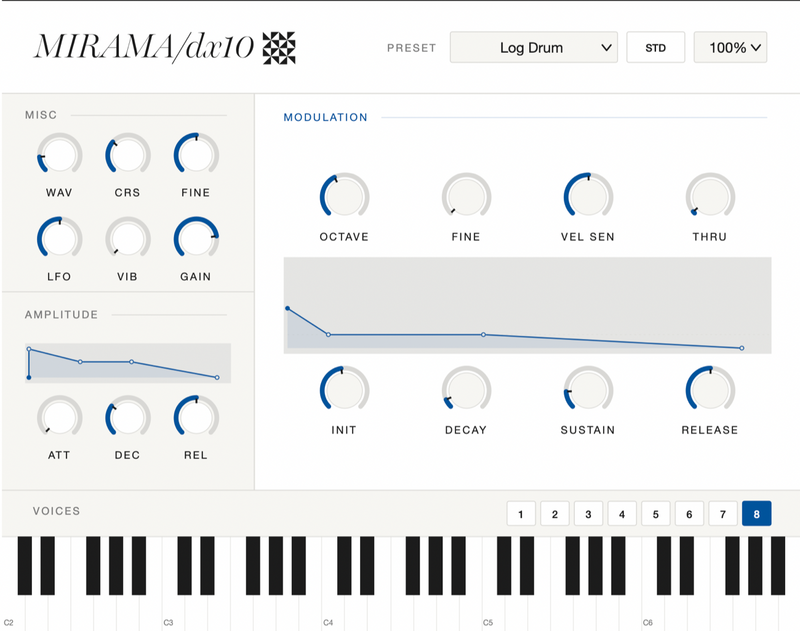Adjust the CRS knob in Misc
Image resolution: width=800 pixels, height=631 pixels.
tap(128, 155)
